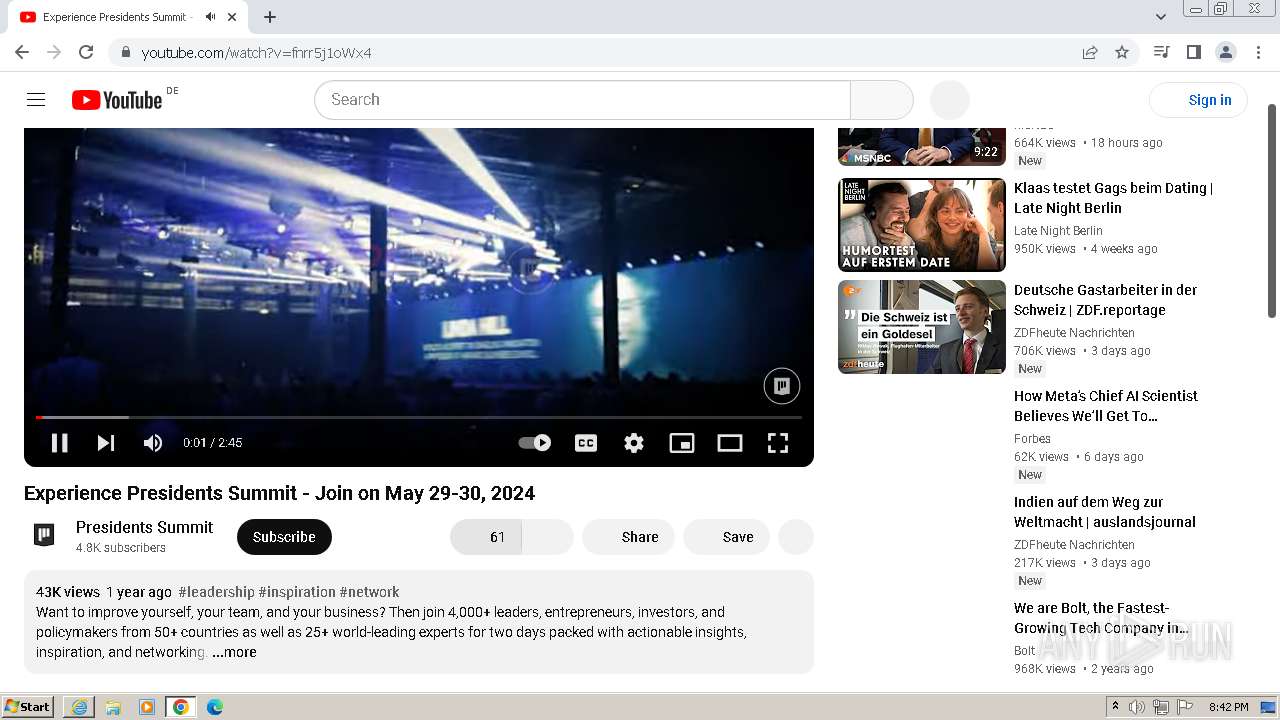1280x720 pixels.
Task: Go to the YouTube home logo
Action: click(117, 100)
